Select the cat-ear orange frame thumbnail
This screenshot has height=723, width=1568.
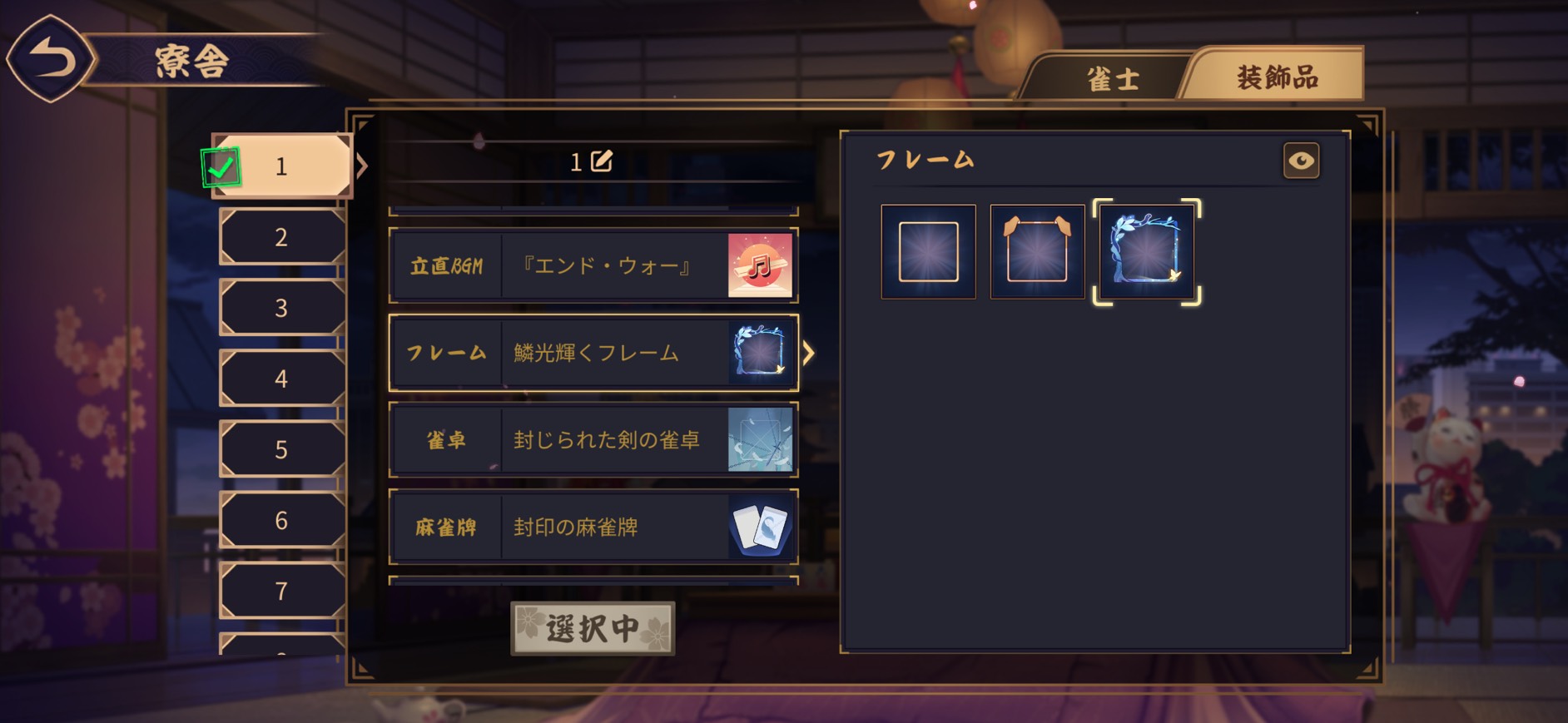pyautogui.click(x=1037, y=251)
